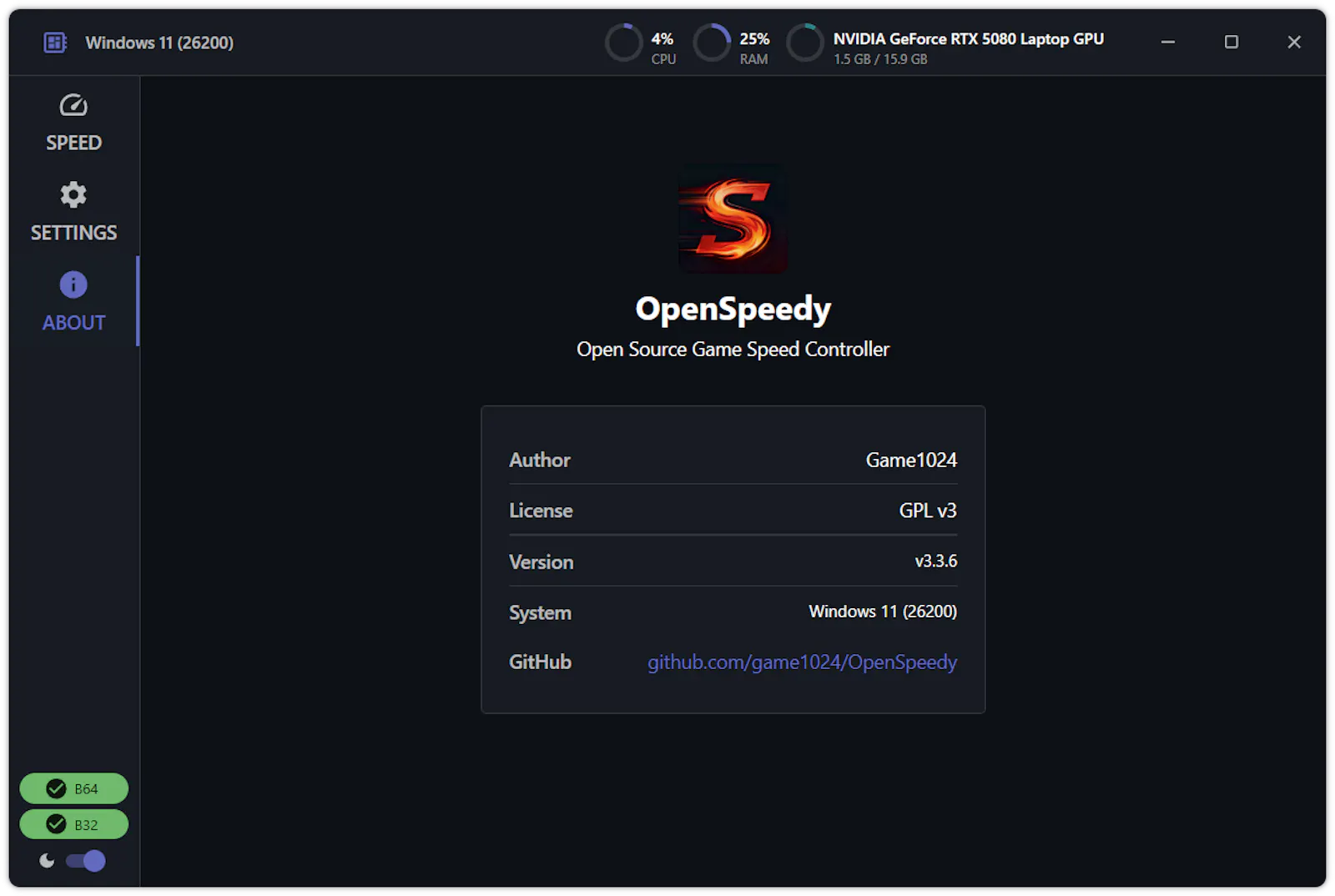Click the OpenSpeedy title heading
The height and width of the screenshot is (896, 1335).
pos(733,310)
